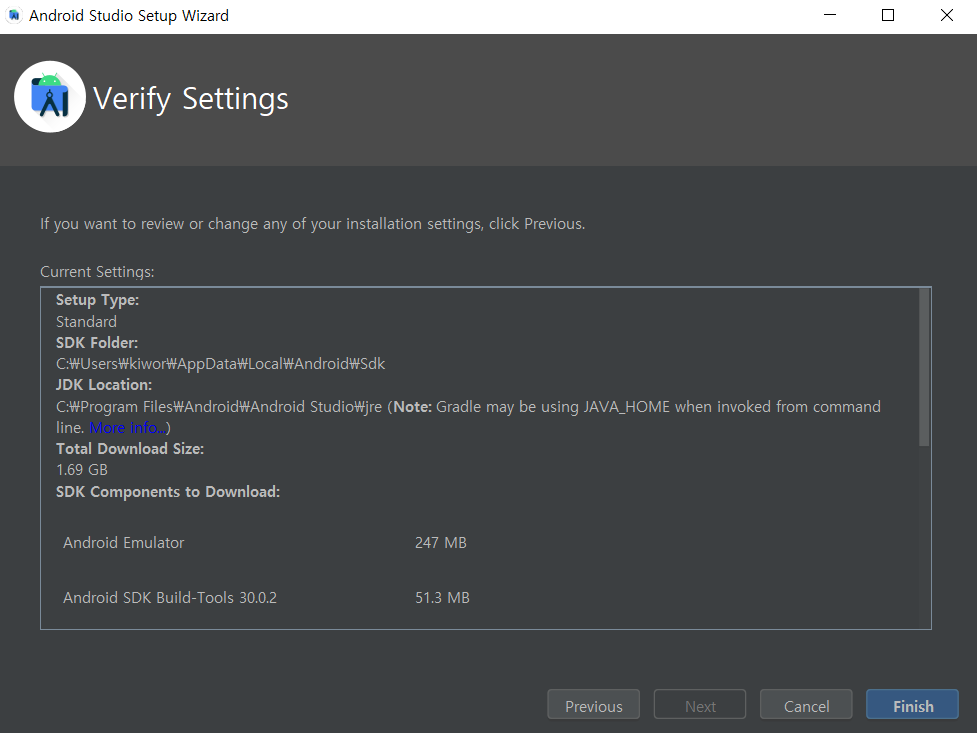The width and height of the screenshot is (977, 733).
Task: Click the JDK Location heading
Action: click(104, 385)
